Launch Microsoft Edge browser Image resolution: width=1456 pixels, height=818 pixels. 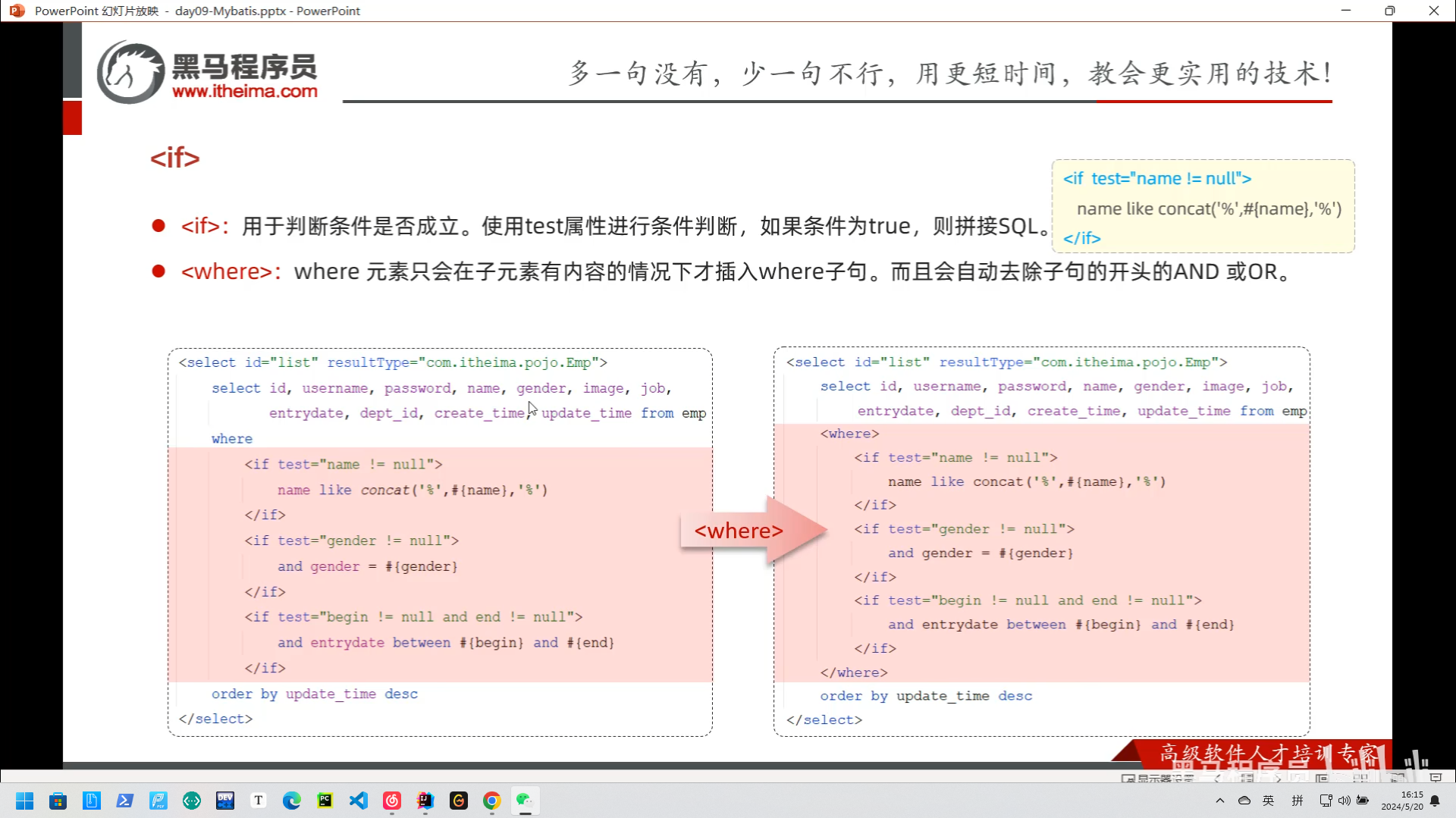click(292, 801)
